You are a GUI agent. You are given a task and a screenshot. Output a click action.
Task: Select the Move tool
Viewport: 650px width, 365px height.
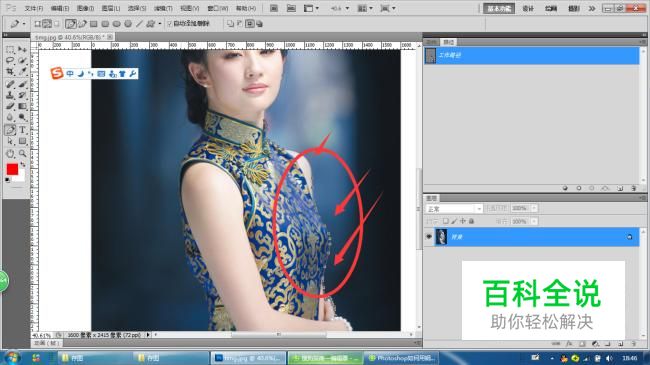[x=22, y=50]
